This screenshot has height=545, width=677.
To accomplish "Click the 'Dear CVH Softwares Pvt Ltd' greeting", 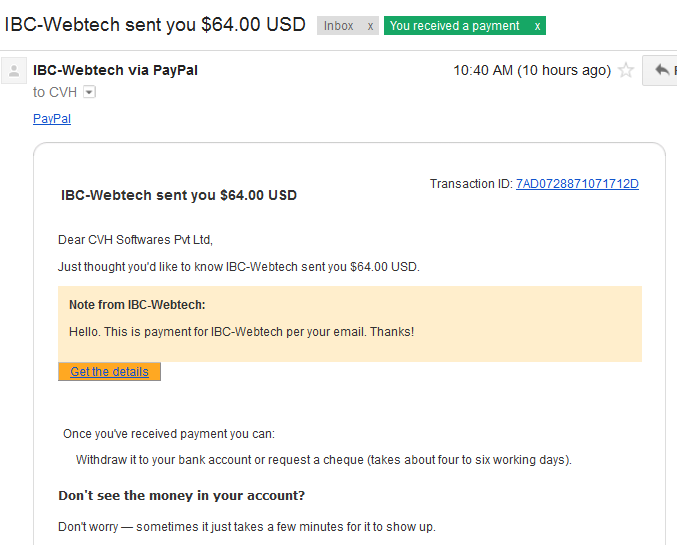I will (x=136, y=240).
